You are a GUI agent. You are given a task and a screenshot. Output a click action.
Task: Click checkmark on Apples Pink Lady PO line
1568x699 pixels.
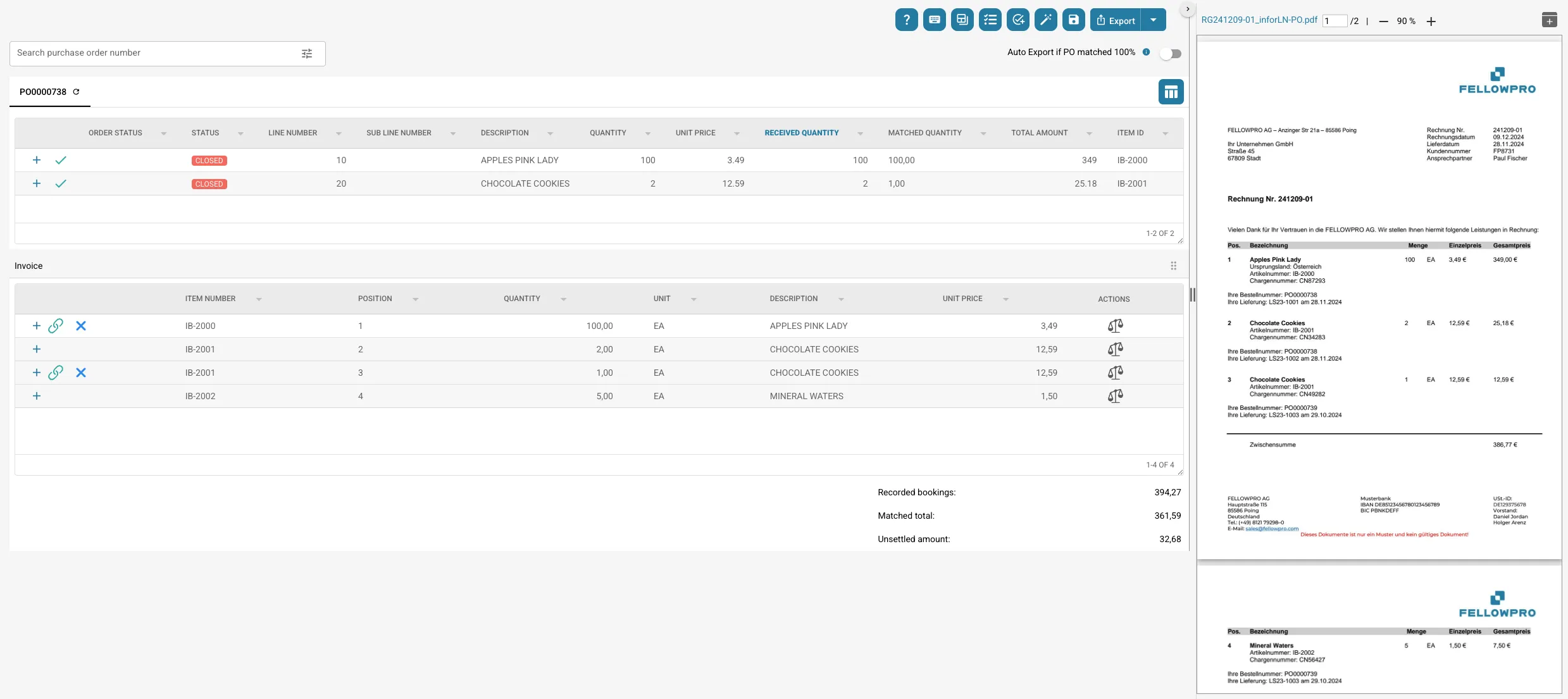click(x=61, y=160)
